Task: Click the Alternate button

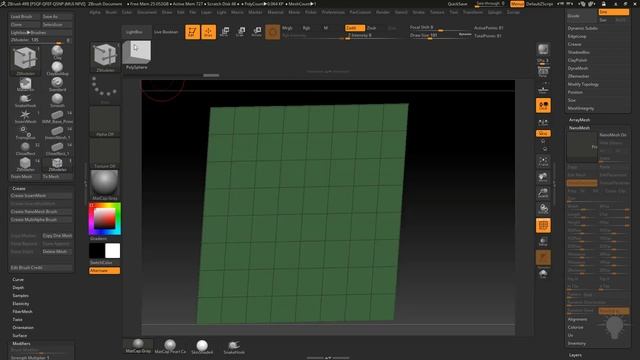Action: (104, 271)
